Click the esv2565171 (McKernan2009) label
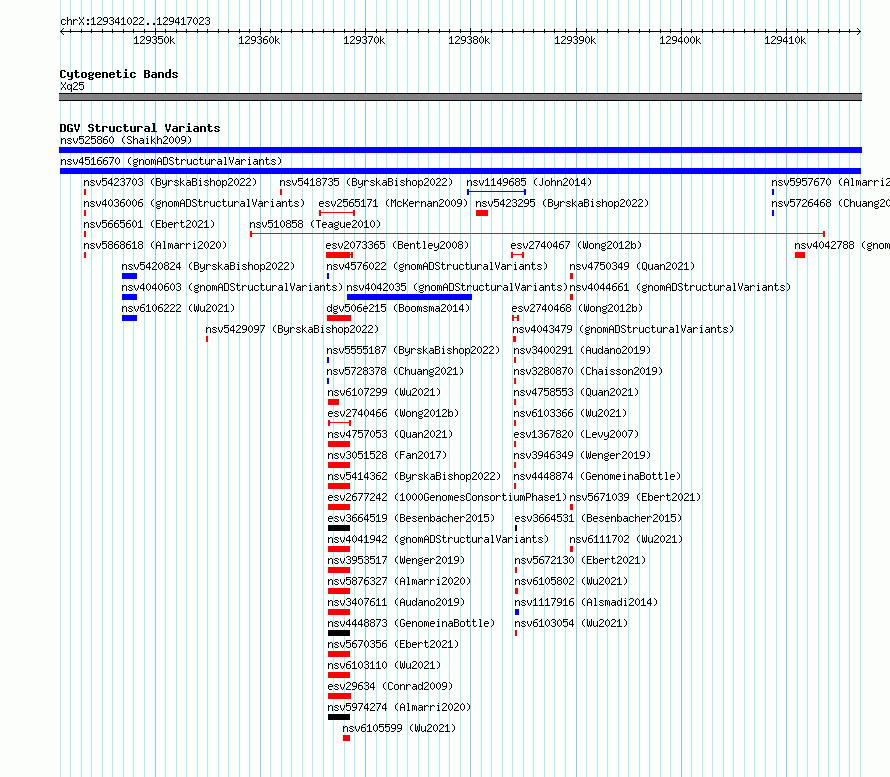 coord(393,203)
